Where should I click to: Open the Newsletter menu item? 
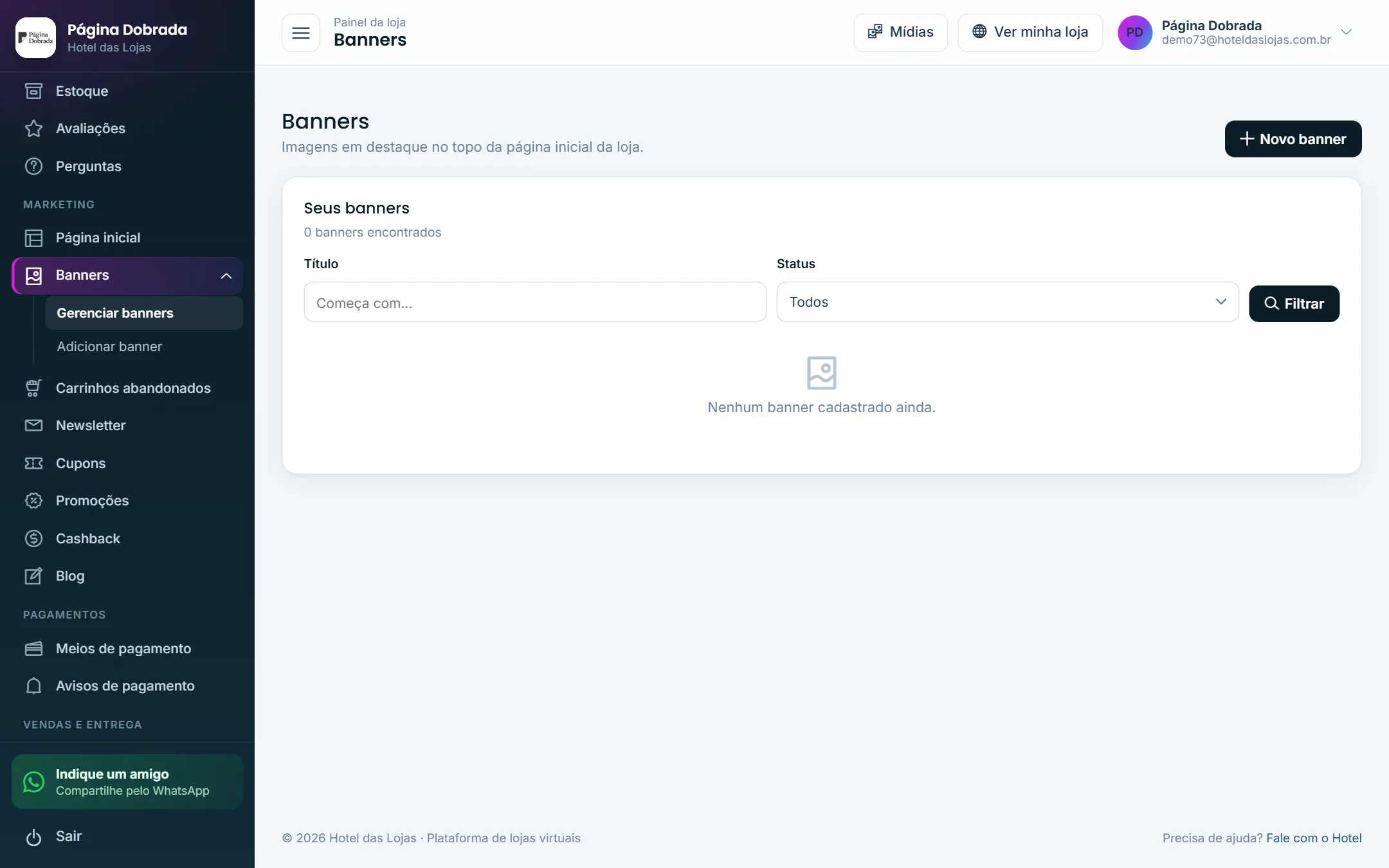click(x=127, y=426)
